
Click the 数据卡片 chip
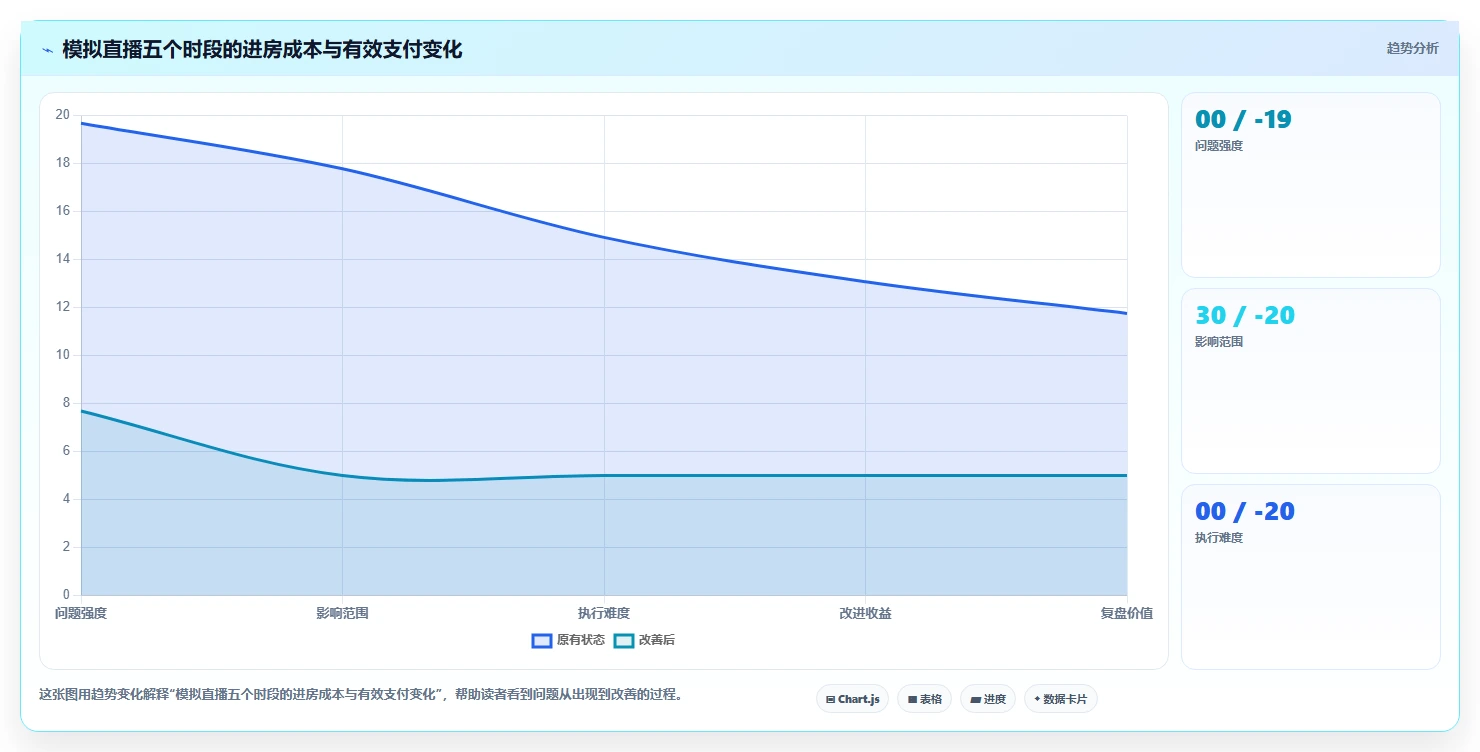click(x=1061, y=699)
